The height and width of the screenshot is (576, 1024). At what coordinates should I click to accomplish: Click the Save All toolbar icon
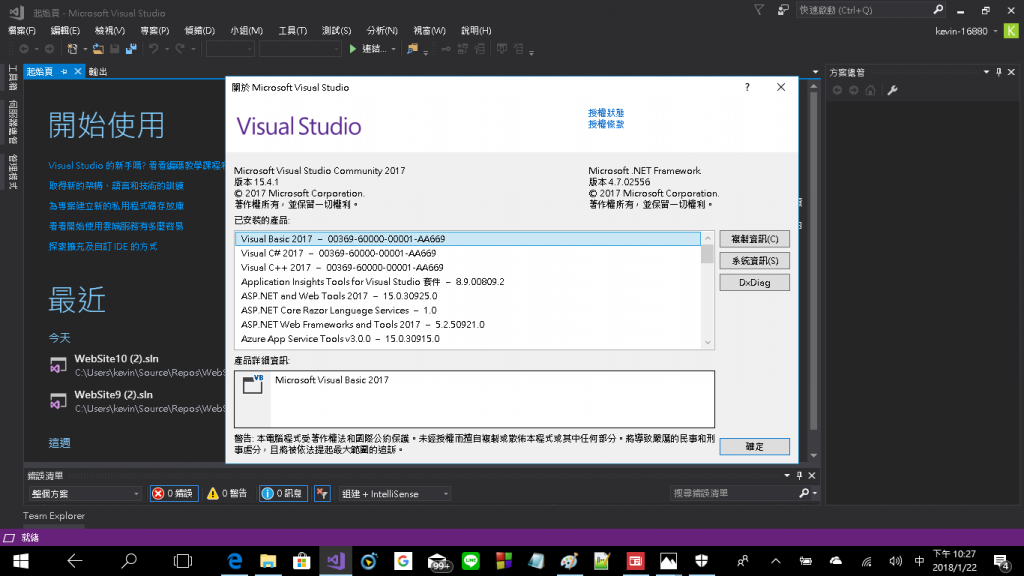[x=131, y=49]
